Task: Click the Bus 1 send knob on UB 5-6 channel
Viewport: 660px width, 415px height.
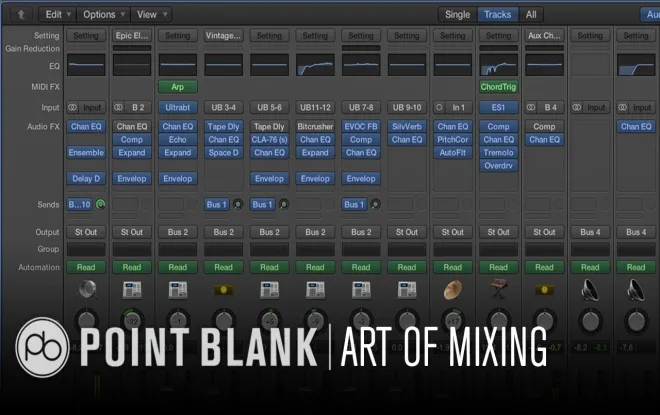Action: 284,205
